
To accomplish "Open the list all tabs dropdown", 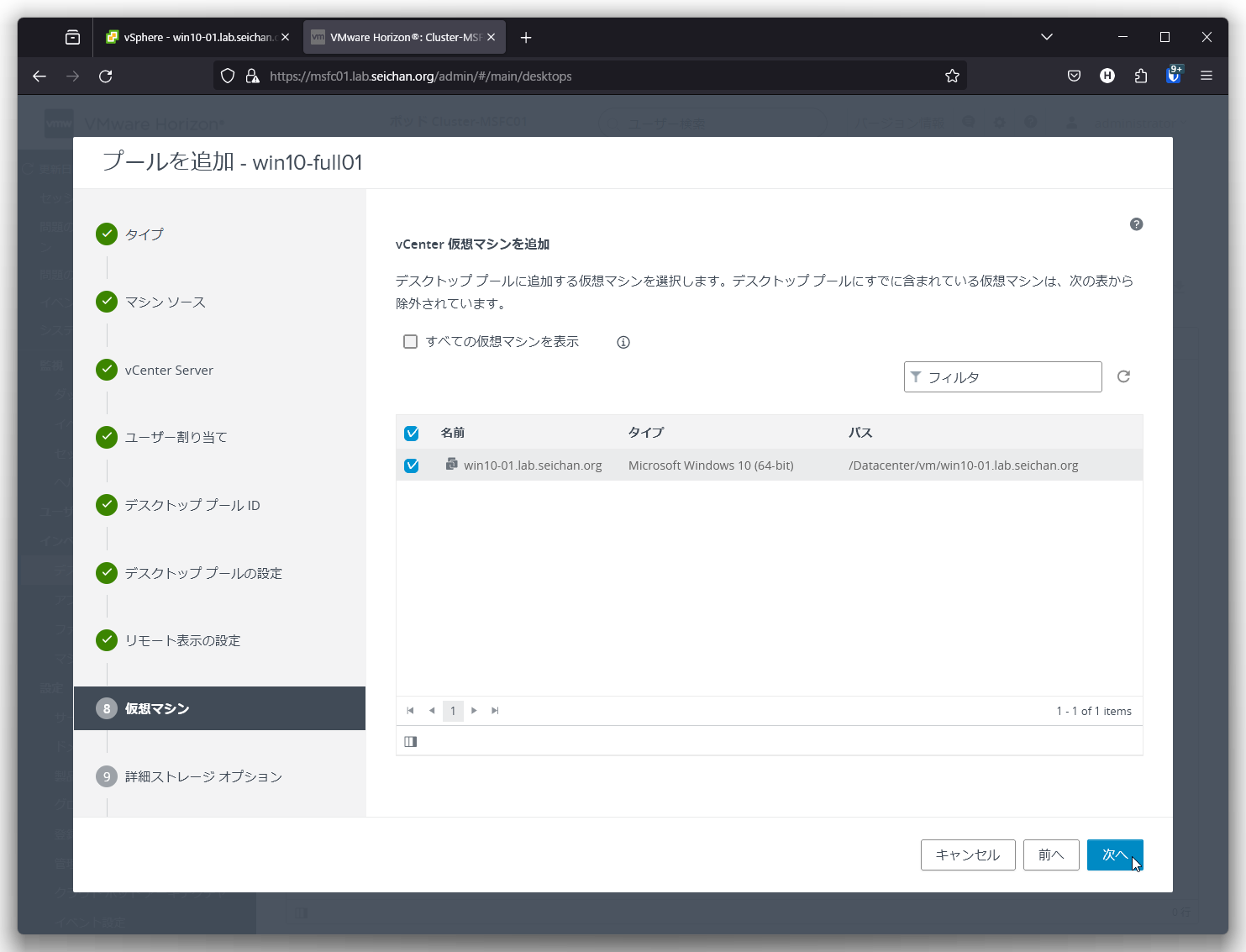I will pos(1047,37).
